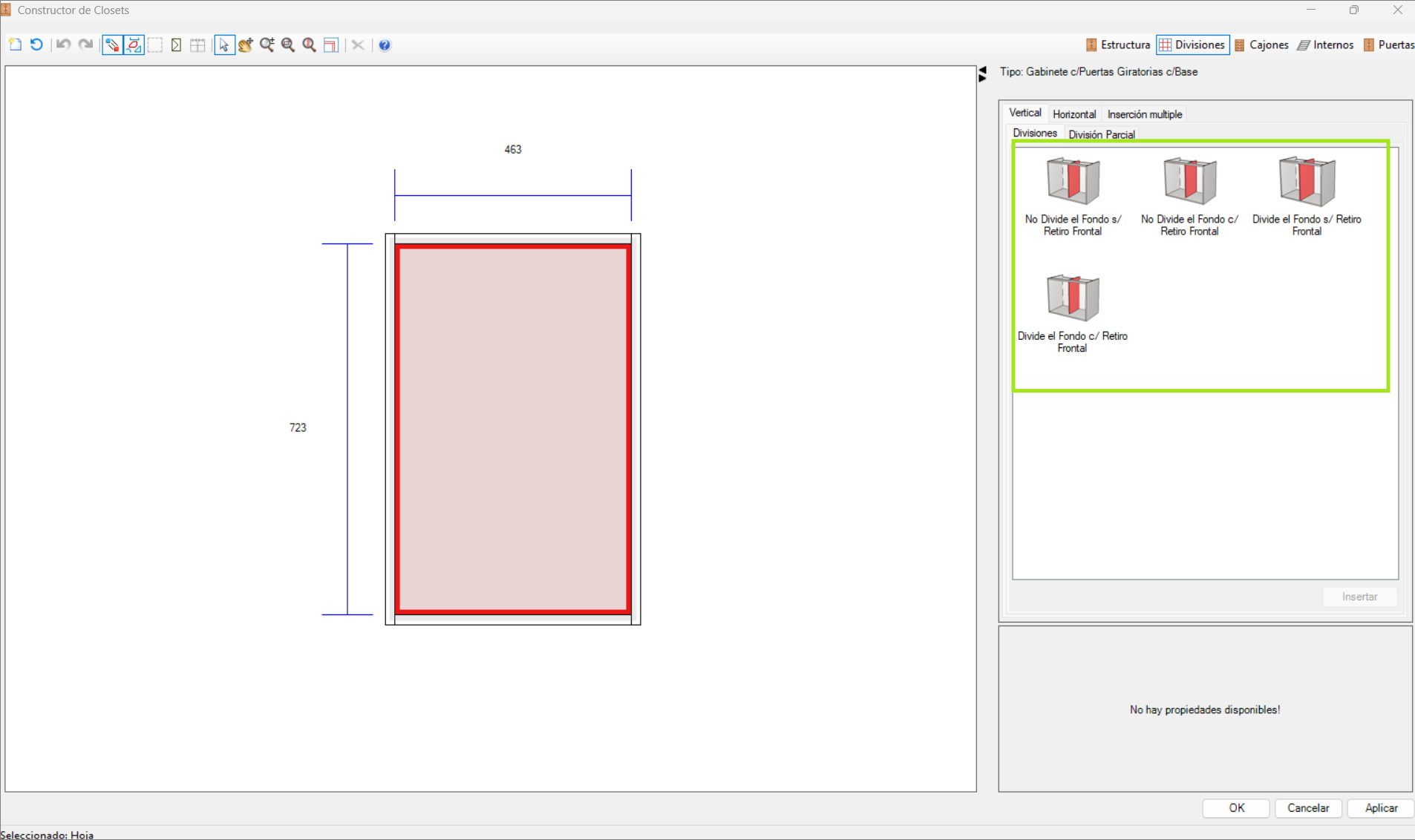
Task: Click the 463 width dimension label
Action: (x=513, y=149)
